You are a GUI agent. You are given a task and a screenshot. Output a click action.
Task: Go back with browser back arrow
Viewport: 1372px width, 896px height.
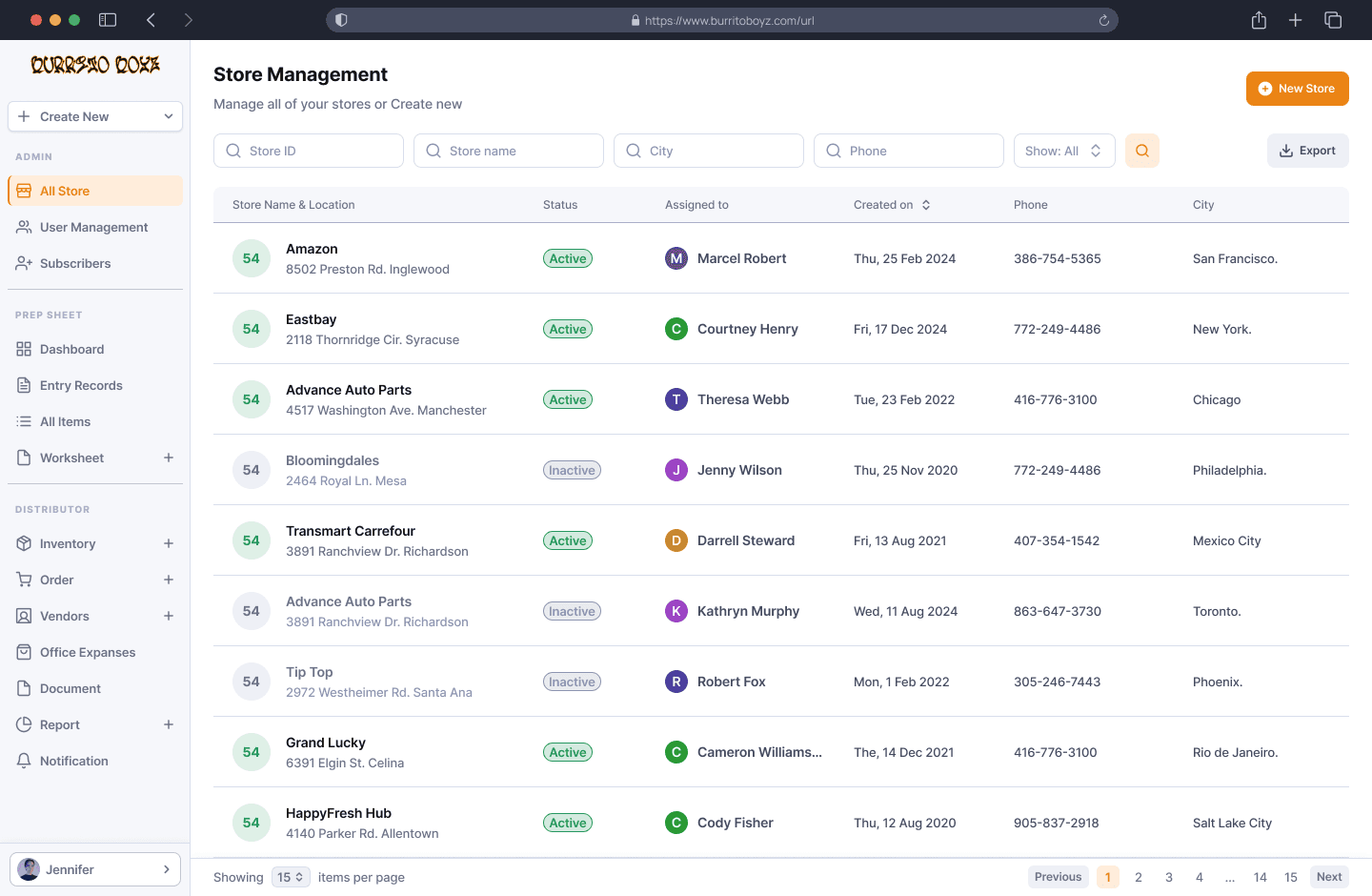pos(151,20)
